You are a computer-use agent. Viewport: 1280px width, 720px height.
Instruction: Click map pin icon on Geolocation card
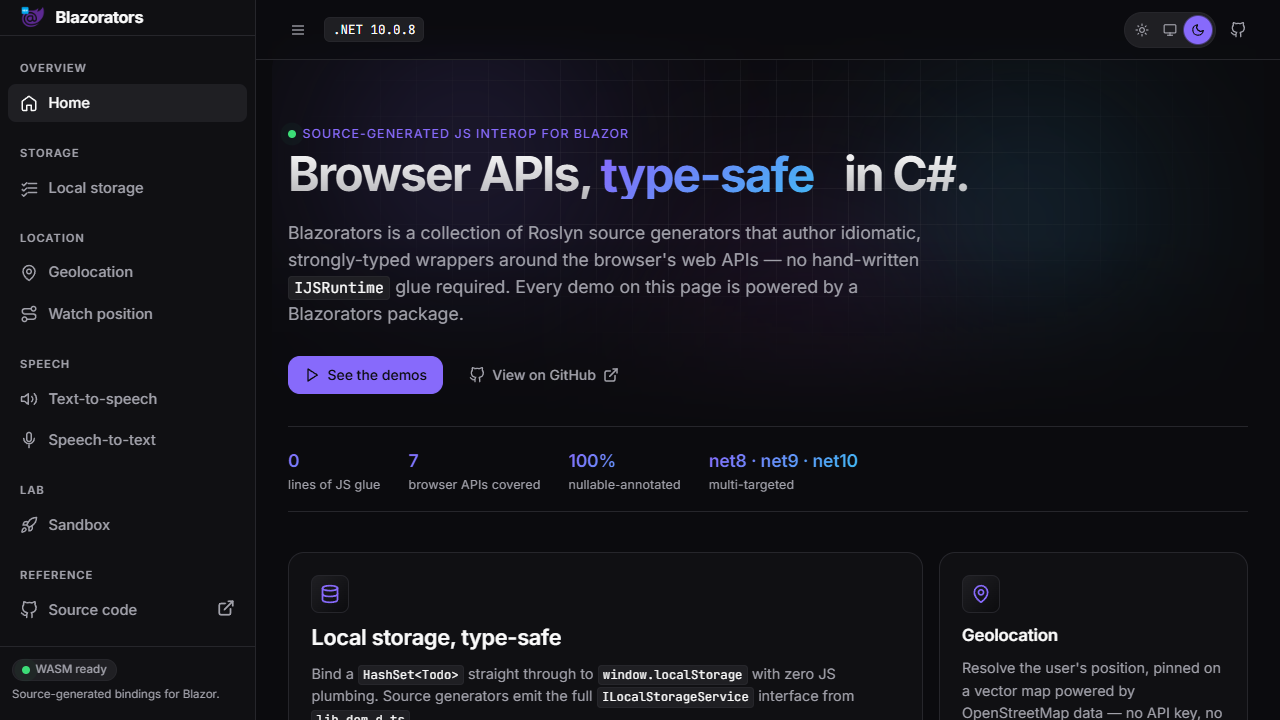point(981,594)
